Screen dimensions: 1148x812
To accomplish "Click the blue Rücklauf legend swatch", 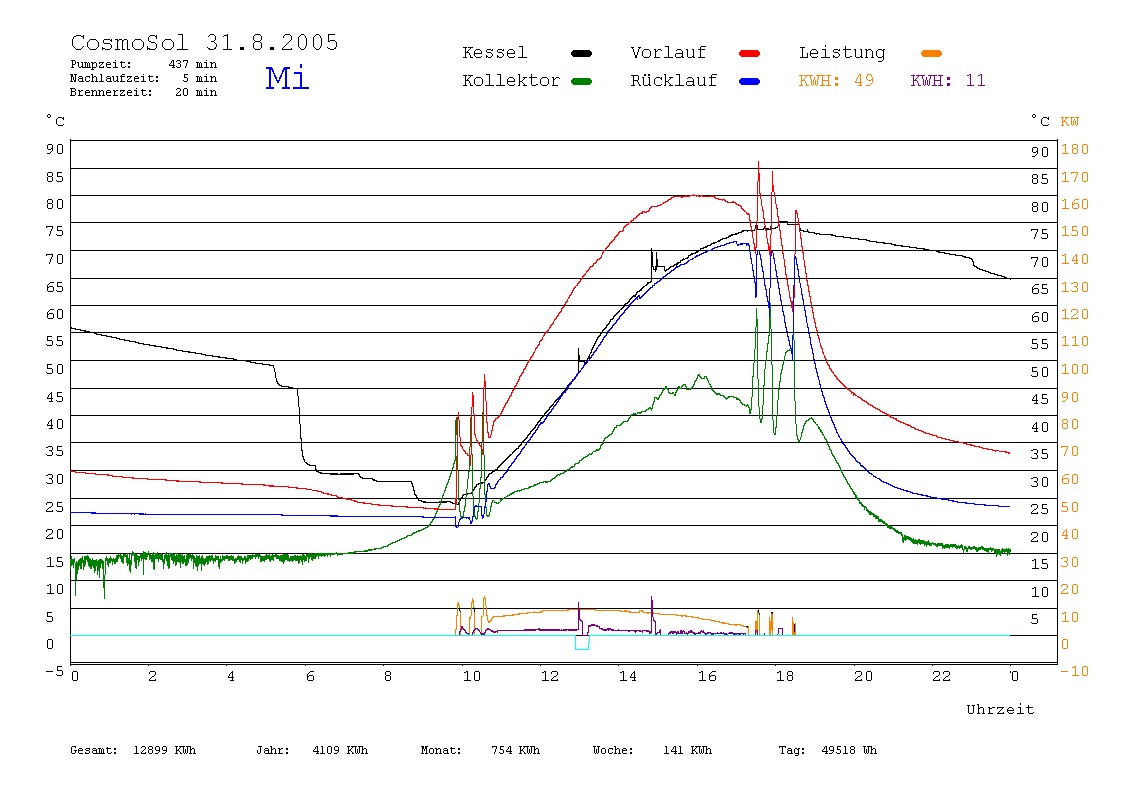I will (x=750, y=81).
